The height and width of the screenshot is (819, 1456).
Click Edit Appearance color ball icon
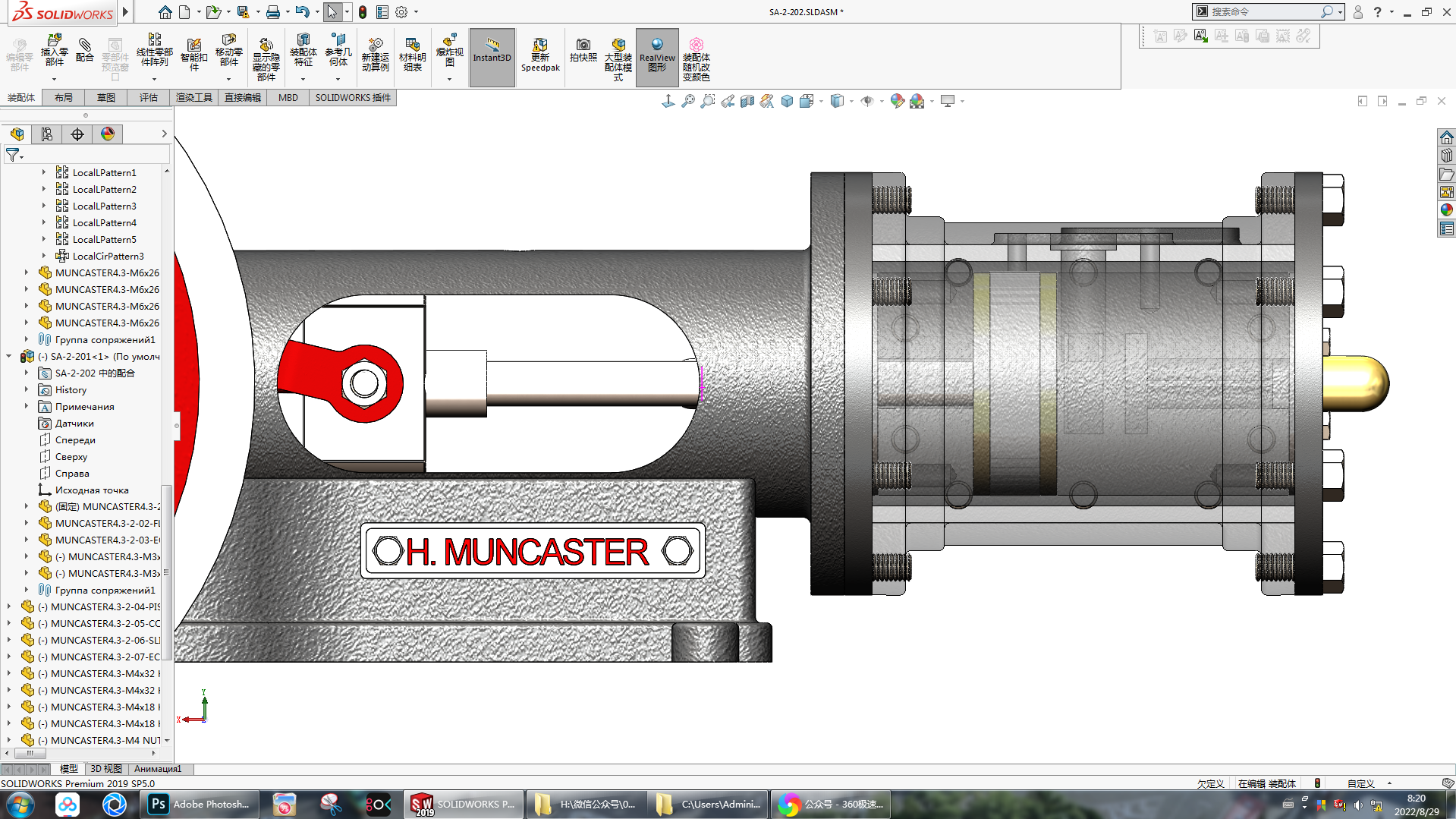click(898, 101)
